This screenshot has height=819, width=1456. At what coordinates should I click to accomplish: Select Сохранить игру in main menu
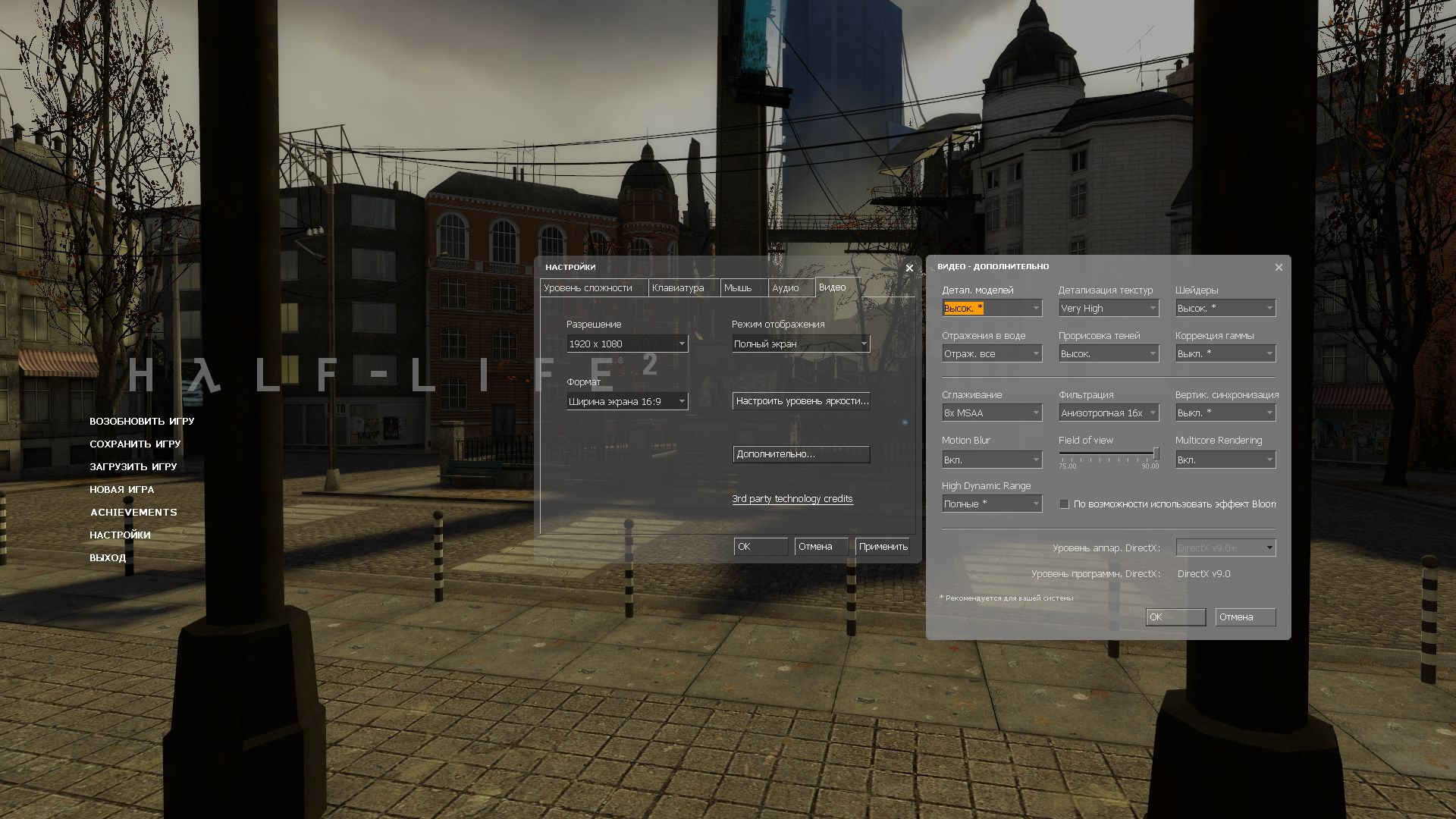click(x=135, y=444)
